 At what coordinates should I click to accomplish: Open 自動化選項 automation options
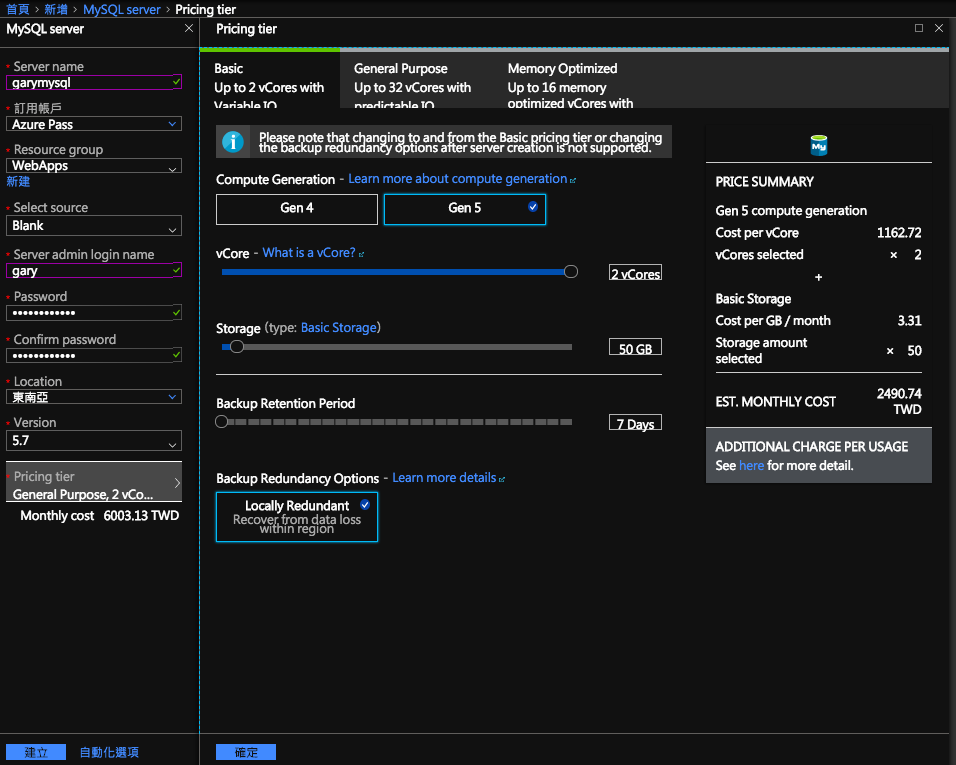point(109,752)
